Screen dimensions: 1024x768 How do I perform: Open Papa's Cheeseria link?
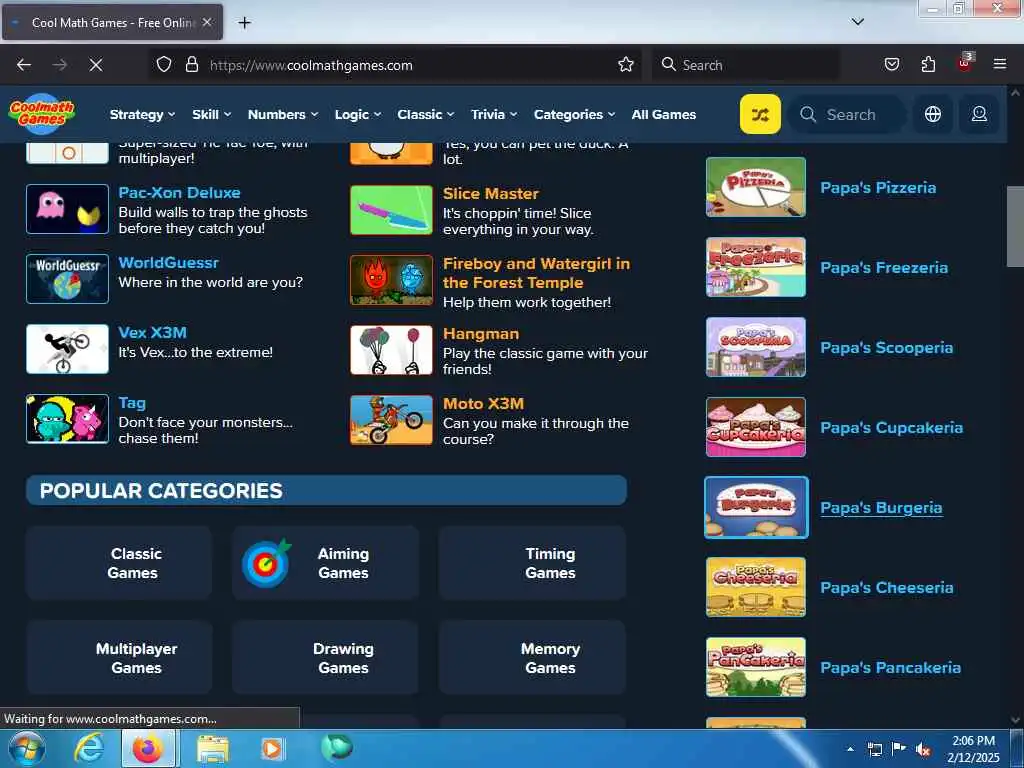tap(886, 588)
